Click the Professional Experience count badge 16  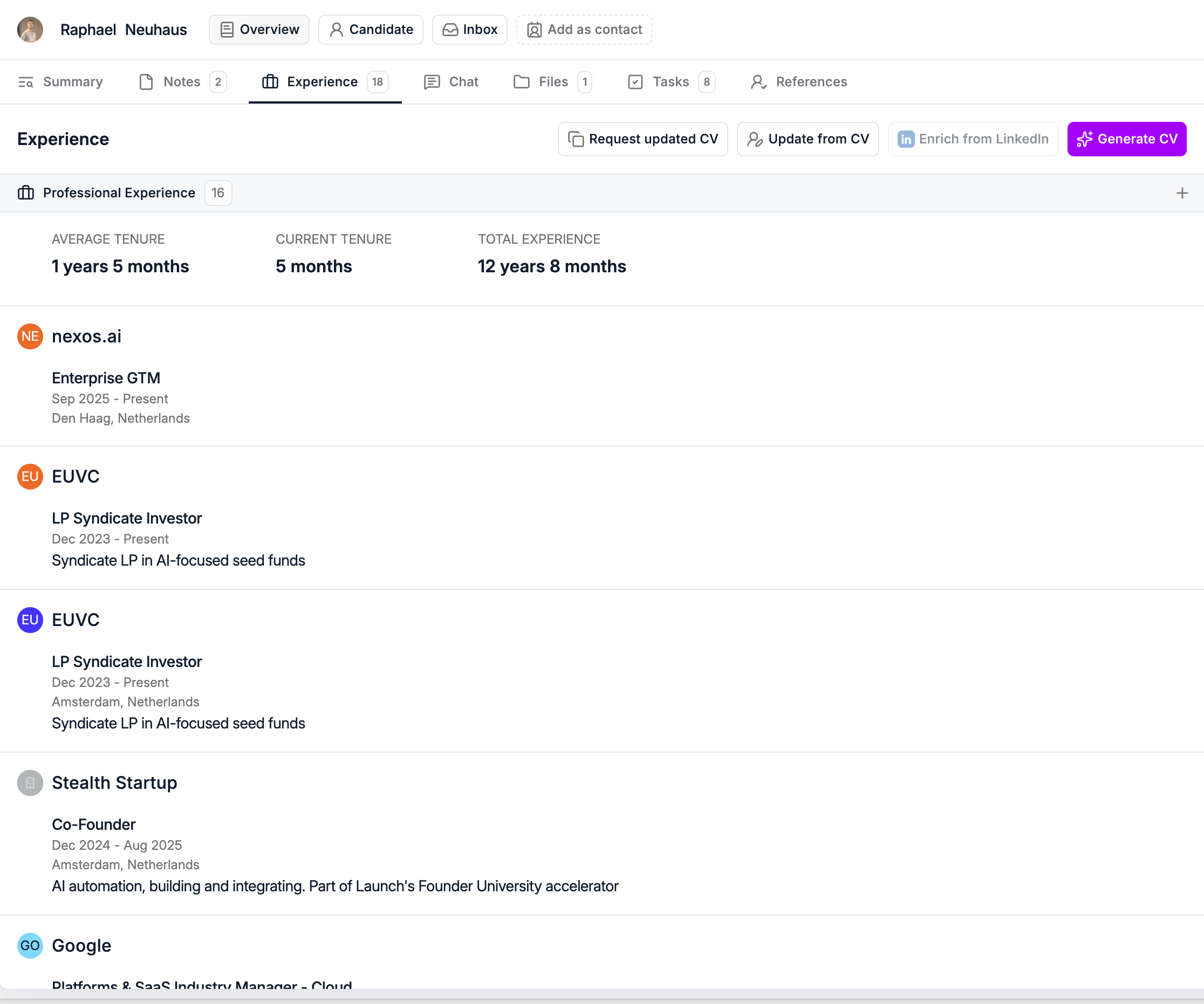218,193
